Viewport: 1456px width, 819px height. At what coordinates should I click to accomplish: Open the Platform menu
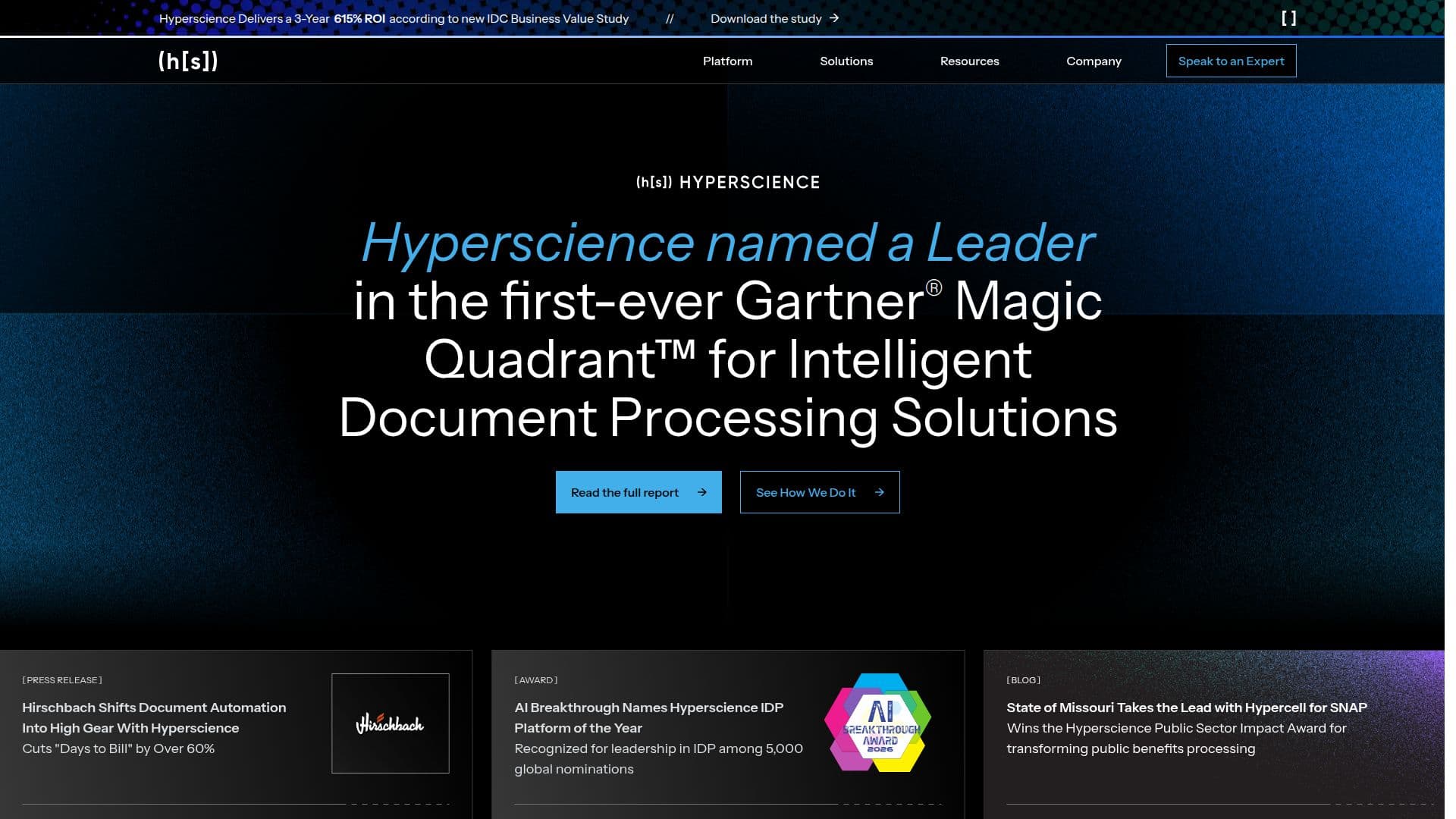[x=727, y=61]
